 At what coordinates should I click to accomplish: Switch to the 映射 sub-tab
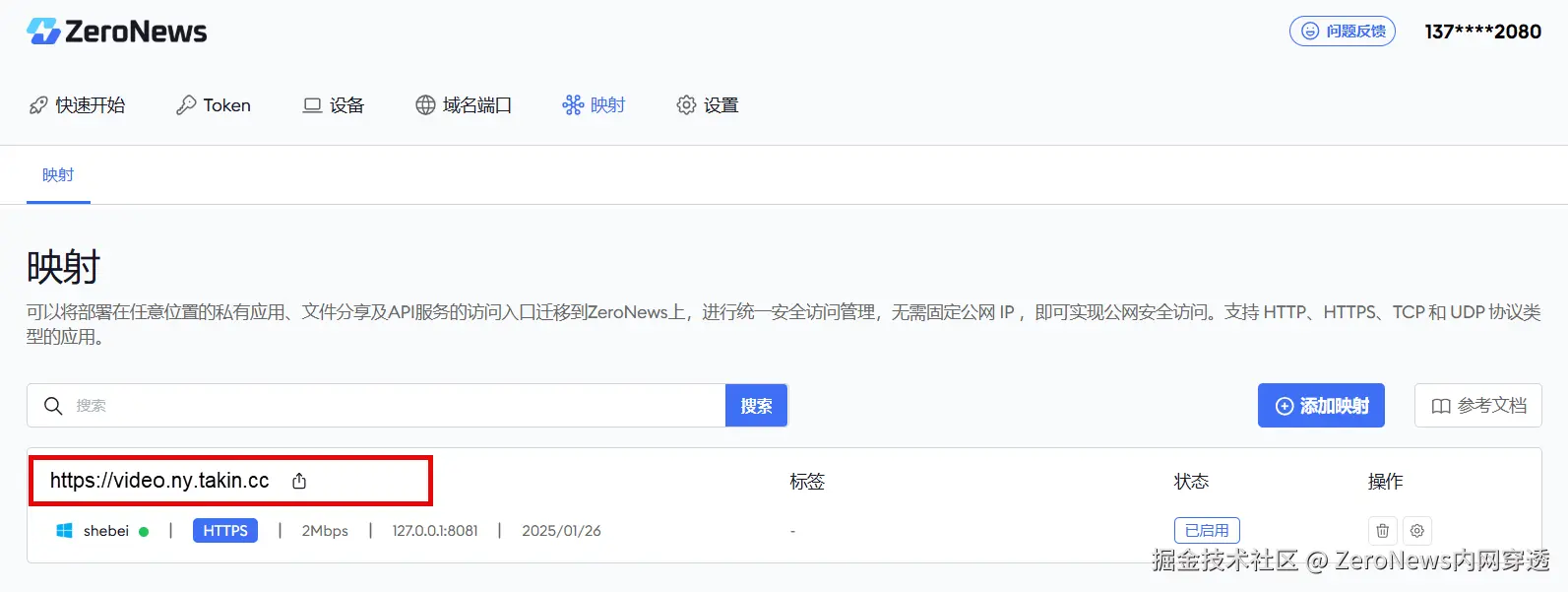pyautogui.click(x=58, y=175)
